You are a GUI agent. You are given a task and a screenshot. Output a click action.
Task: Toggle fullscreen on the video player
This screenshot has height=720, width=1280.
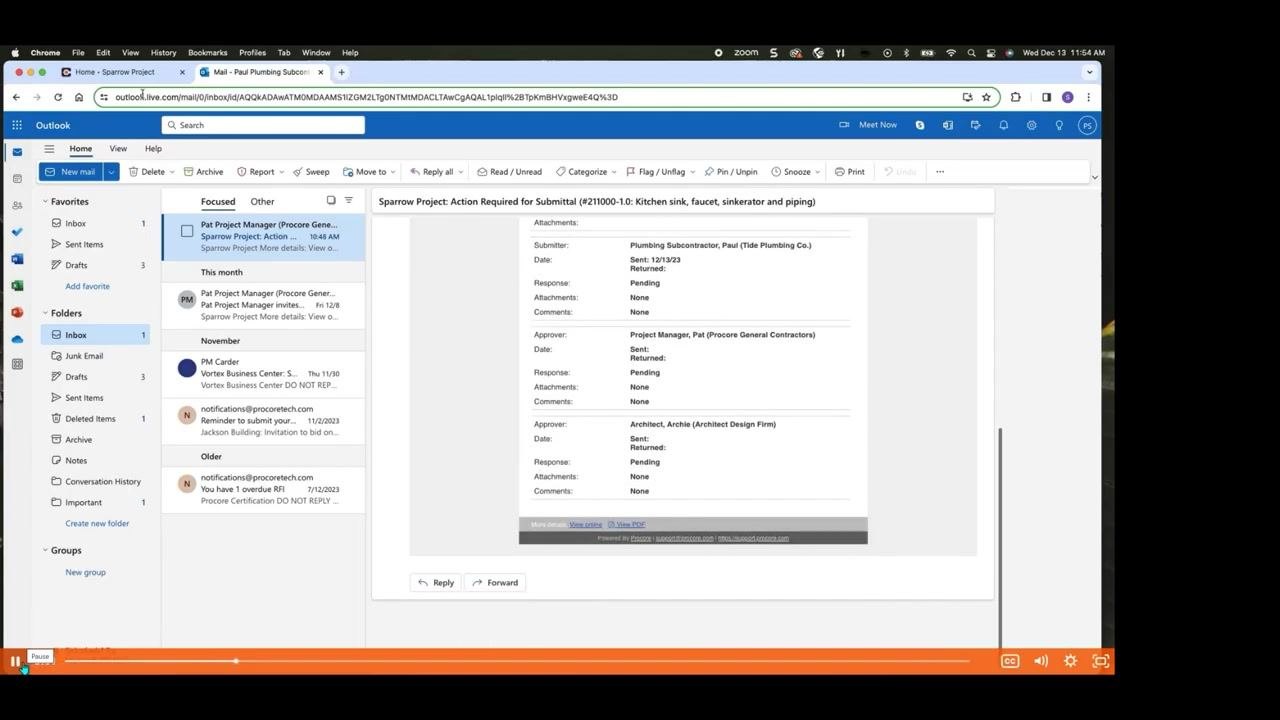[1101, 661]
